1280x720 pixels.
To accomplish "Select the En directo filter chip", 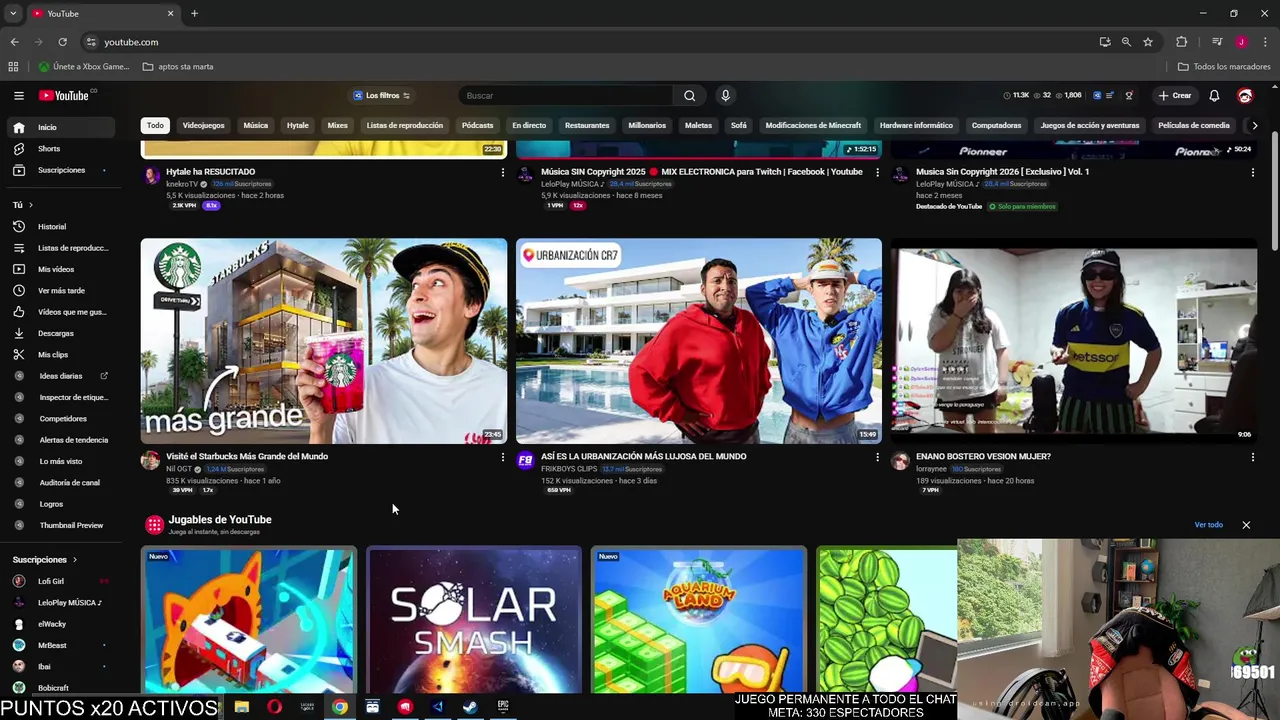I will pos(529,126).
